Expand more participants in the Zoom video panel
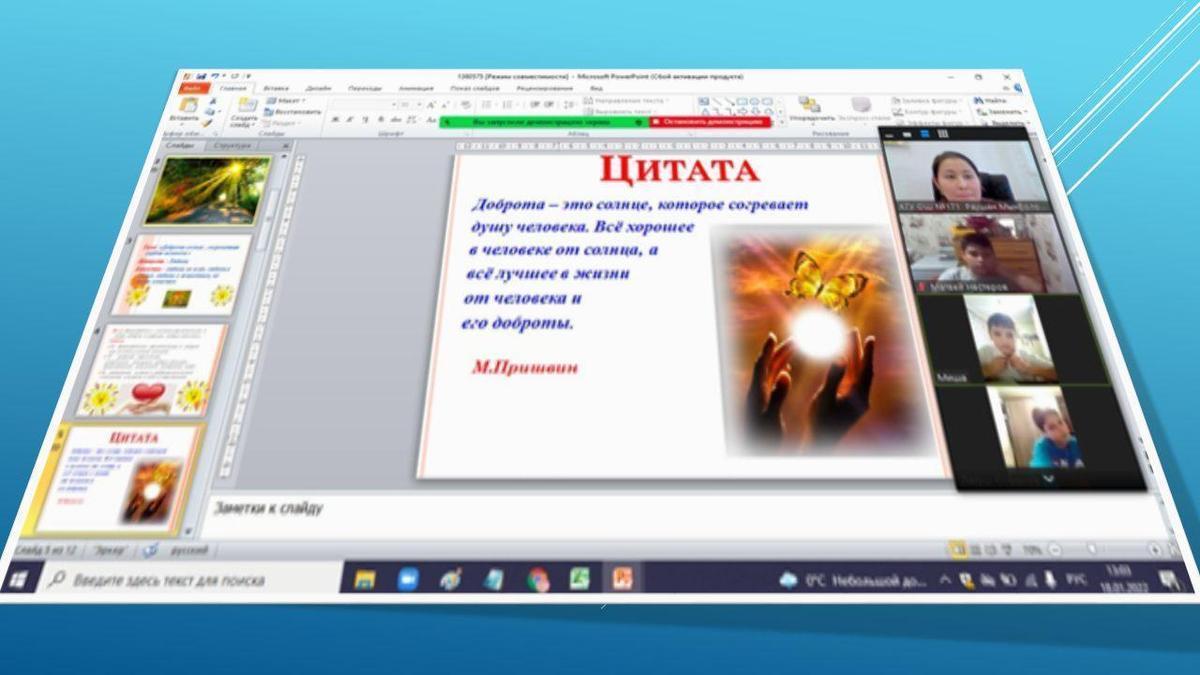Image resolution: width=1200 pixels, height=675 pixels. (1048, 480)
